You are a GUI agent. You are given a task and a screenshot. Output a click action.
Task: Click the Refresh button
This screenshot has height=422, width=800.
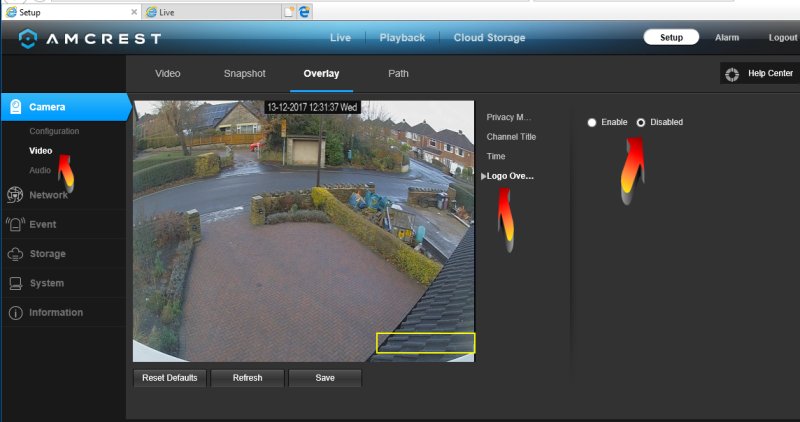247,378
